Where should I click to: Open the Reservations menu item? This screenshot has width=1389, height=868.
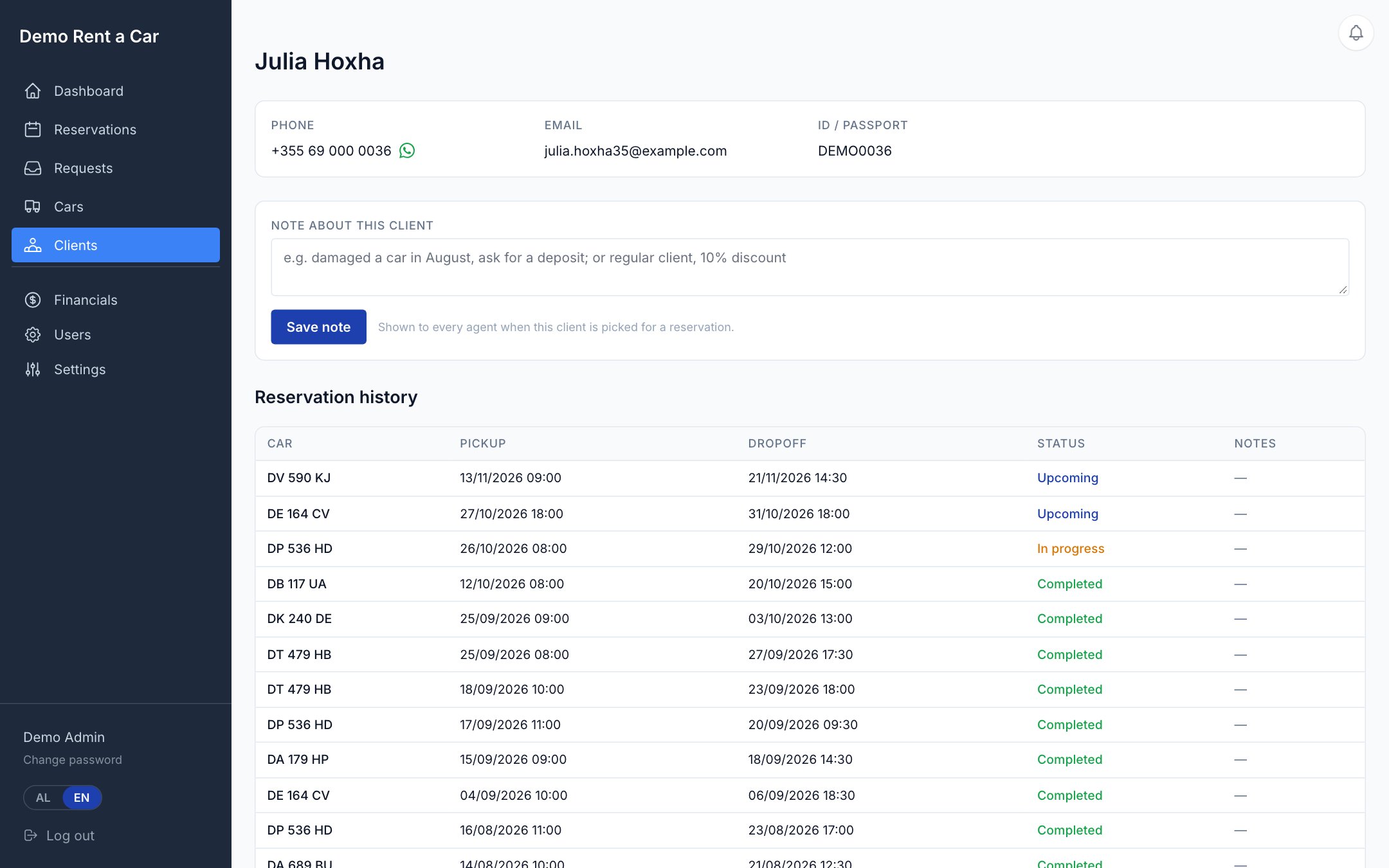(116, 129)
